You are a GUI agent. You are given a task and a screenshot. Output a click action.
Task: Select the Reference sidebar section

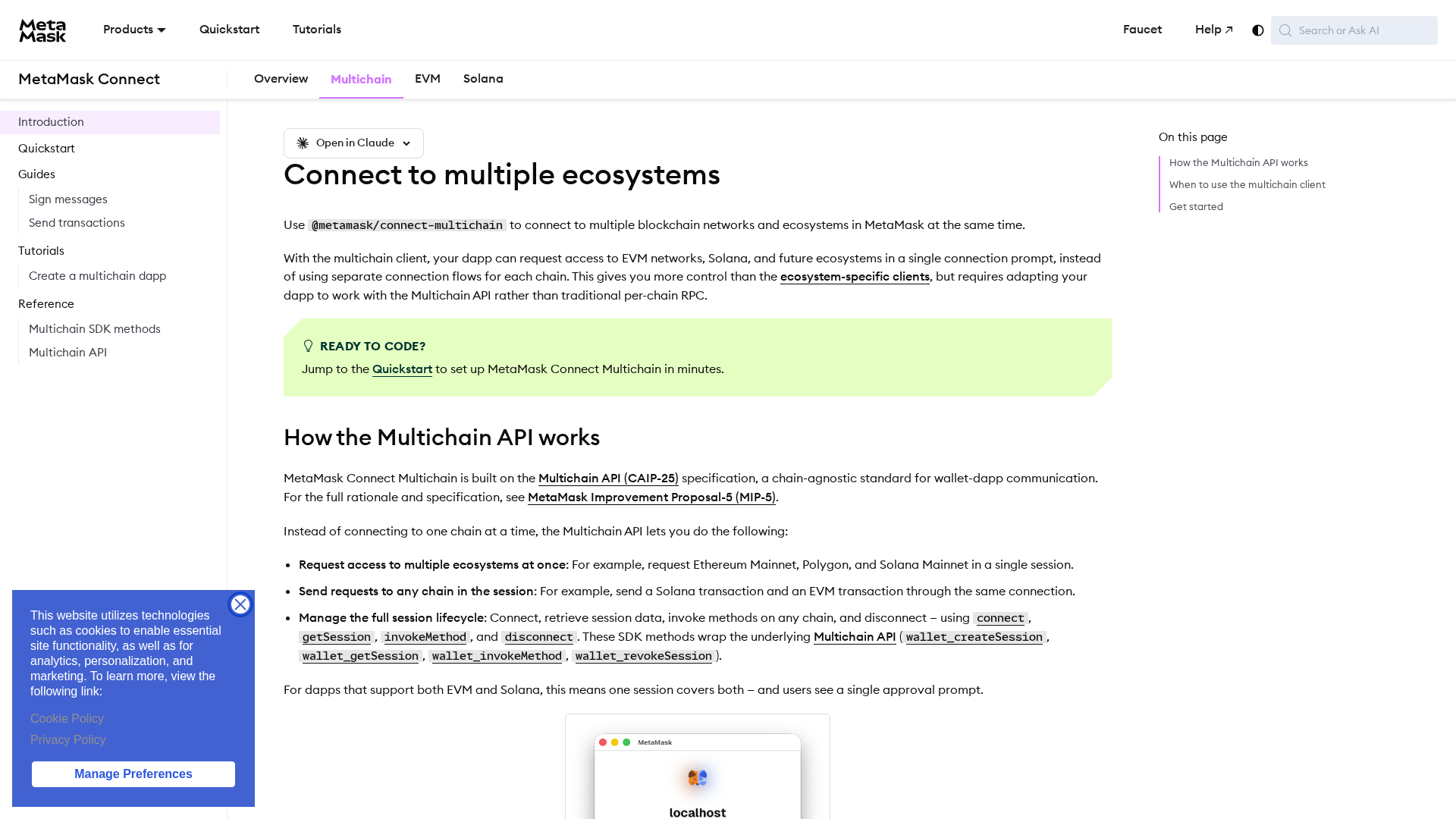[x=46, y=304]
